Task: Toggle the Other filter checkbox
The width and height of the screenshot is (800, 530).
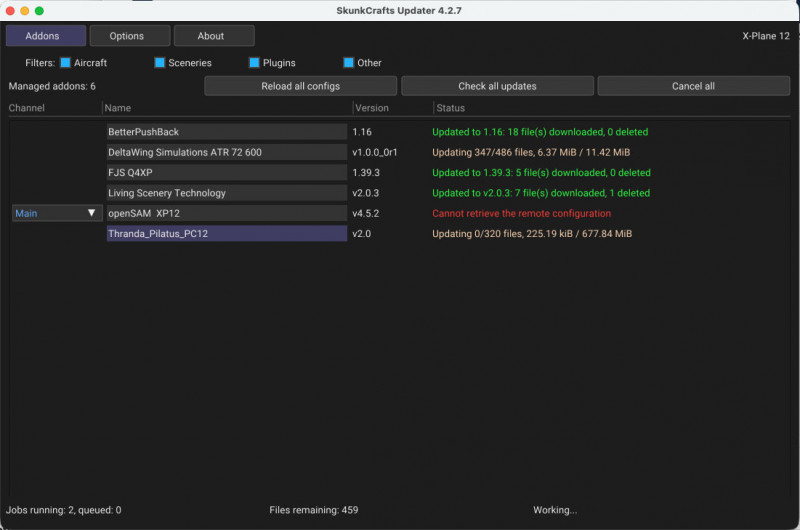Action: pos(348,63)
